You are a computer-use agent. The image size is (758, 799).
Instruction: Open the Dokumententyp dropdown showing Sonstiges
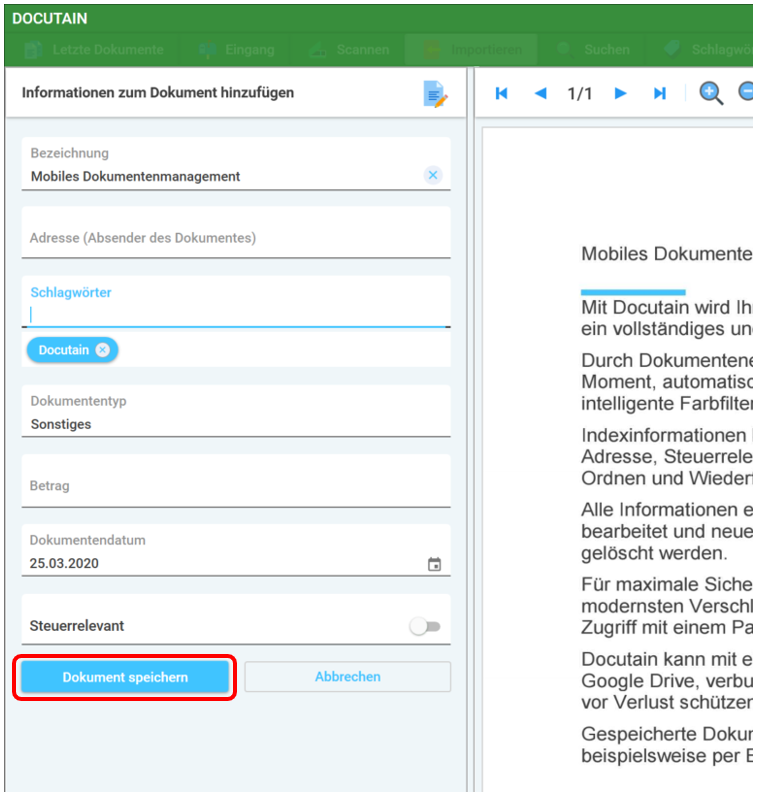[236, 411]
